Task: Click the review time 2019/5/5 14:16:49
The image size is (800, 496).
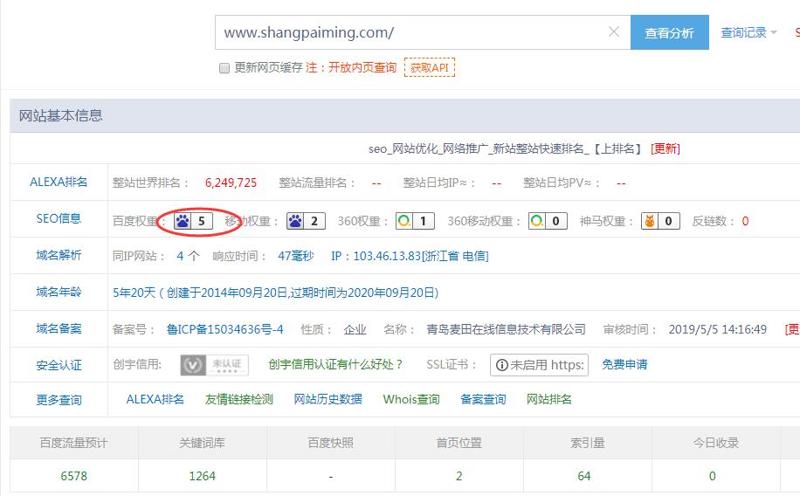Action: (717, 329)
